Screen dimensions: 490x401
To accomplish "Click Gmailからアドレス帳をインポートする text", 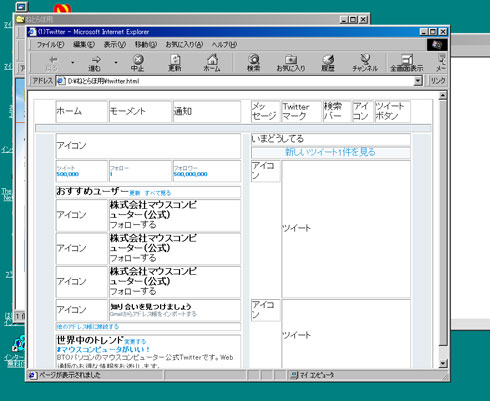I will (x=153, y=314).
